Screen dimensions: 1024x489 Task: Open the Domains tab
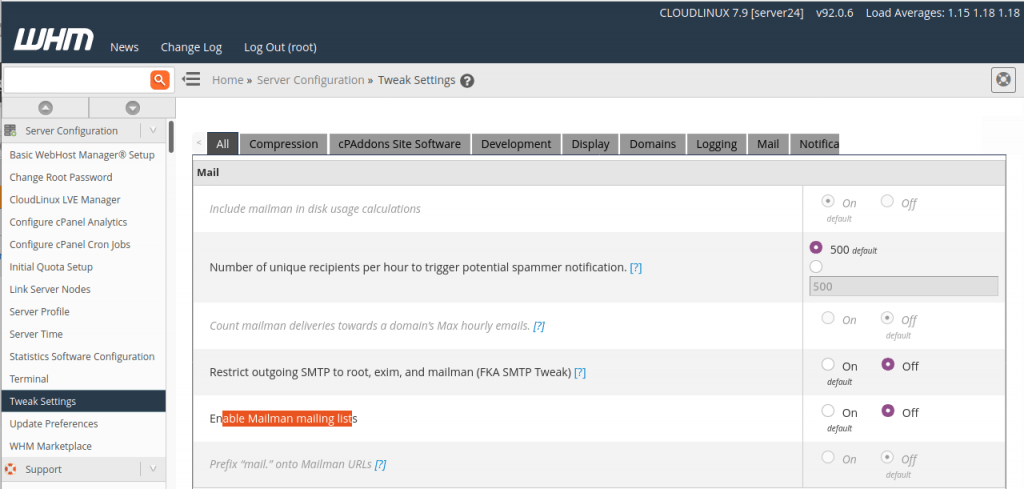(652, 144)
